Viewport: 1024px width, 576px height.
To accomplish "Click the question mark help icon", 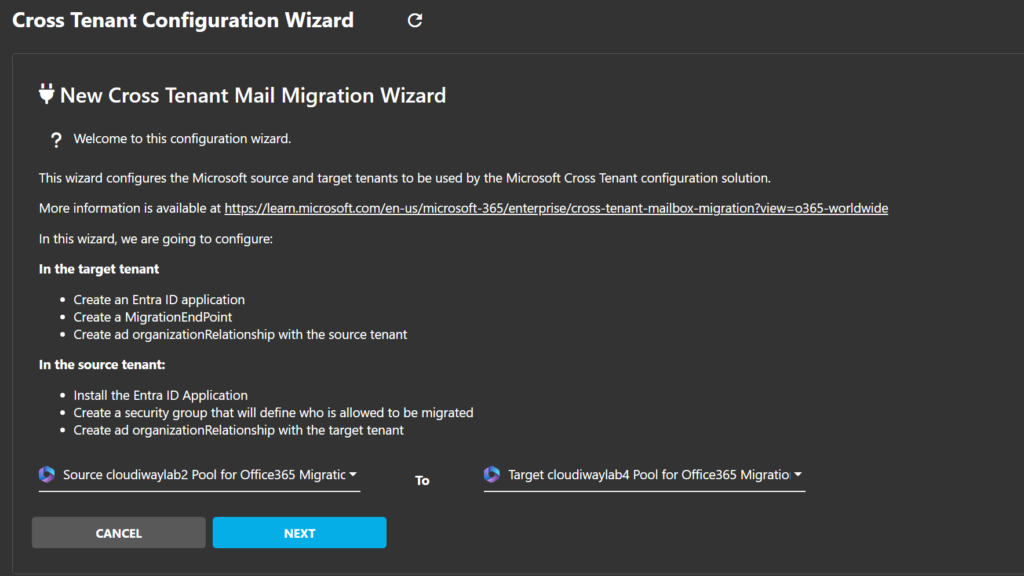I will point(56,139).
